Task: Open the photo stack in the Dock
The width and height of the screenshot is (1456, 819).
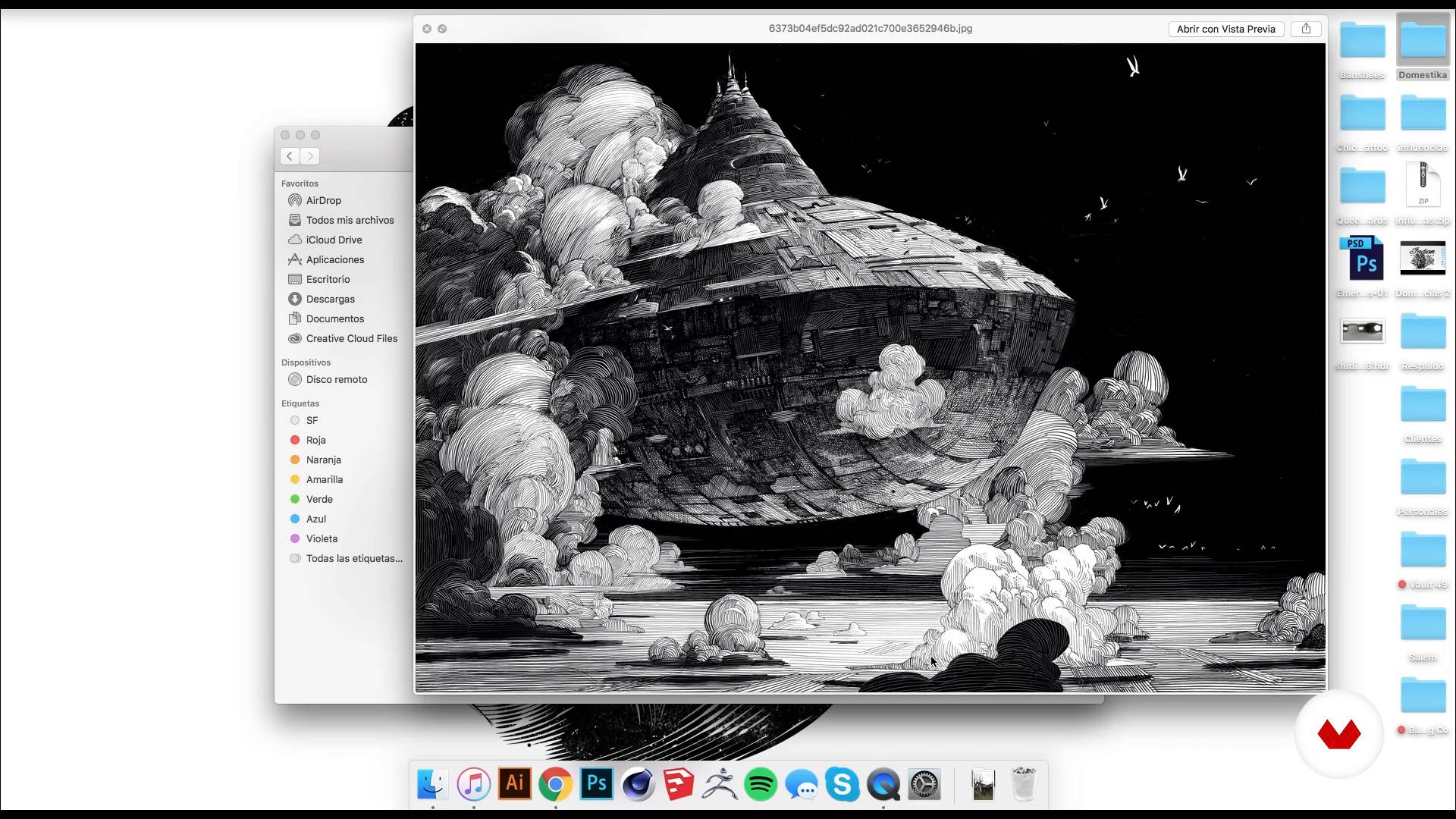Action: tap(984, 784)
